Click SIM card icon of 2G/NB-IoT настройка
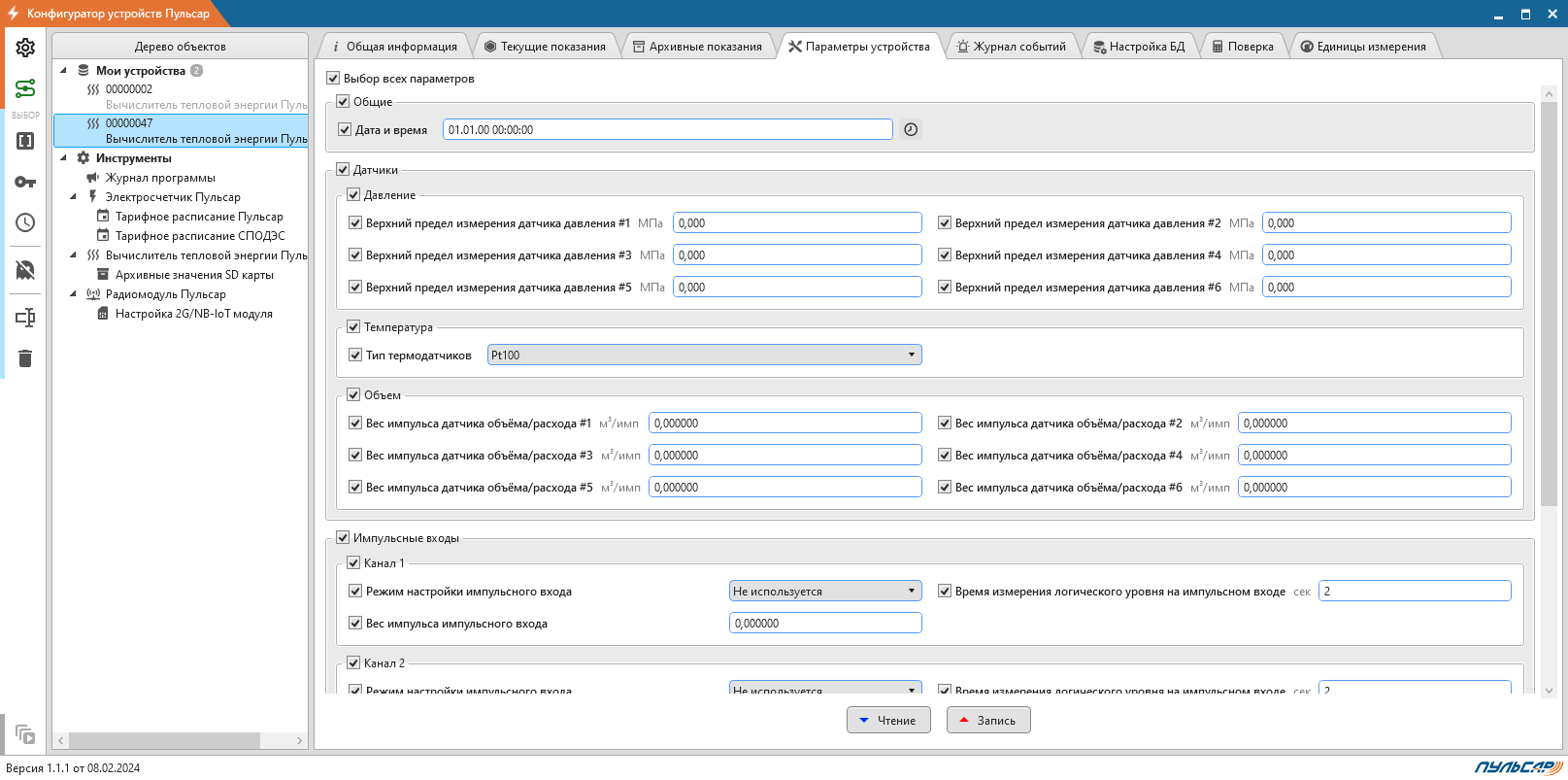Image resolution: width=1568 pixels, height=780 pixels. coord(103,313)
